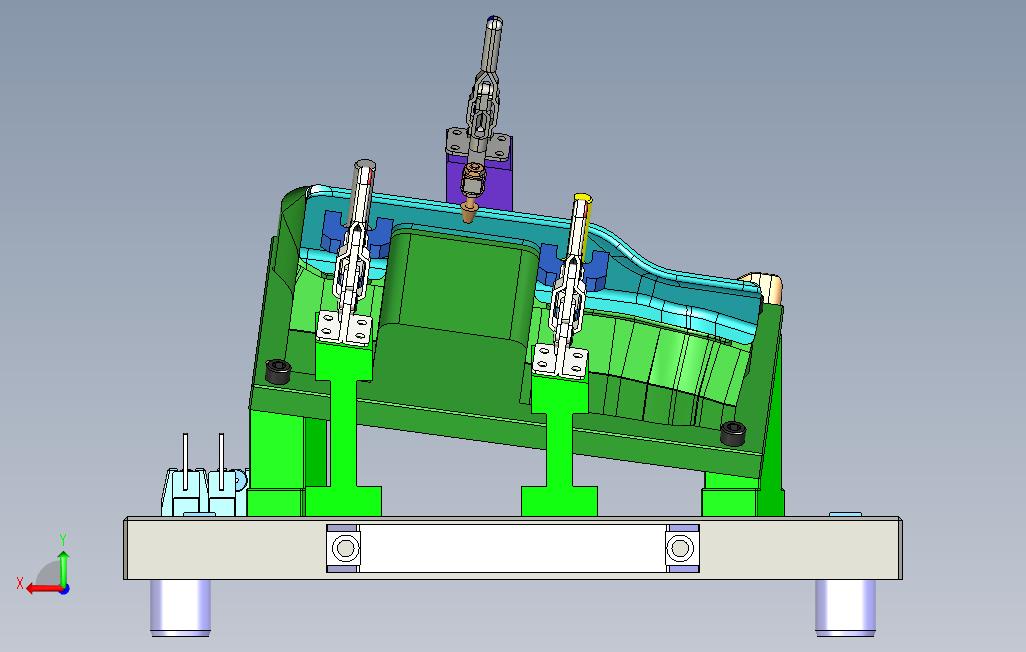Click the blue origin sphere of the triad
The height and width of the screenshot is (652, 1026).
point(64,589)
